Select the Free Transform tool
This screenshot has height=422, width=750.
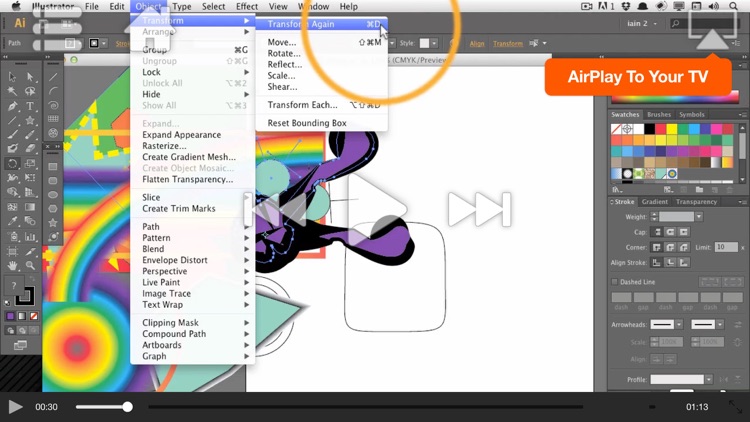click(30, 178)
